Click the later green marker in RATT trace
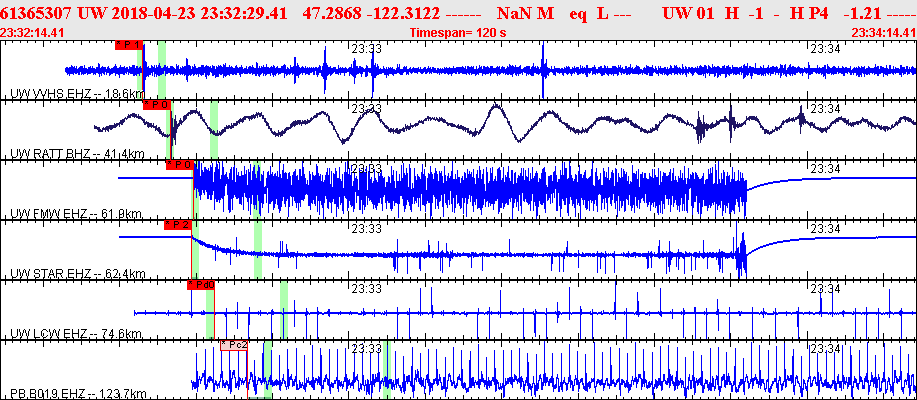 [214, 130]
